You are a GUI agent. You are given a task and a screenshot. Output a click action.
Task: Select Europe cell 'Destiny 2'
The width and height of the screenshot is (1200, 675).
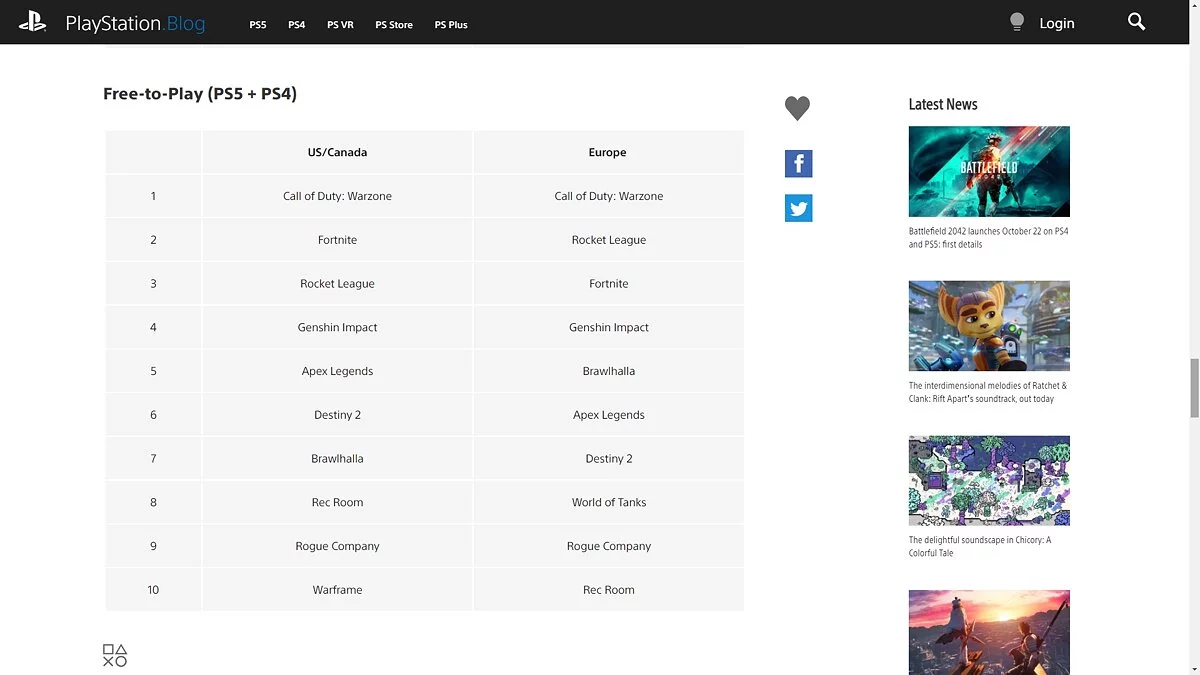tap(608, 459)
